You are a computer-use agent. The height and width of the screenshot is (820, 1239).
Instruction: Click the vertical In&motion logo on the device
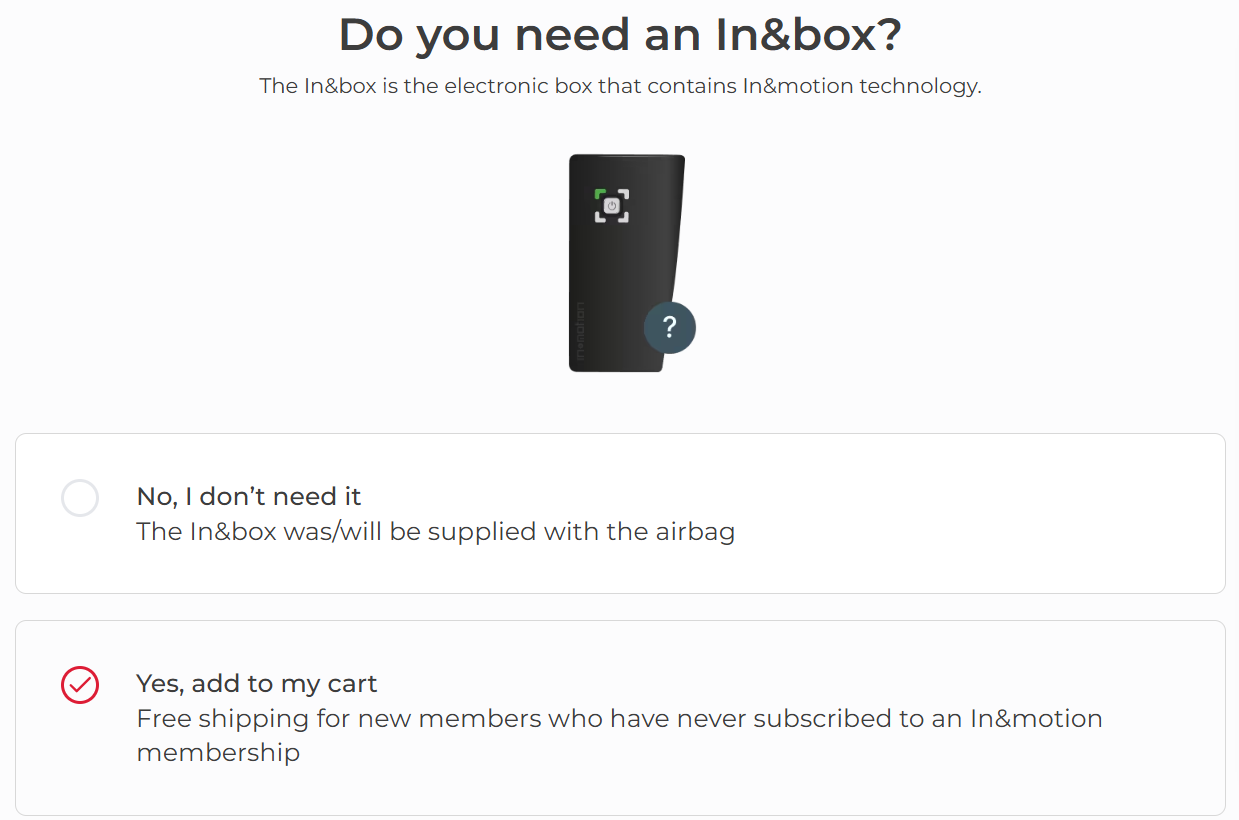[580, 332]
